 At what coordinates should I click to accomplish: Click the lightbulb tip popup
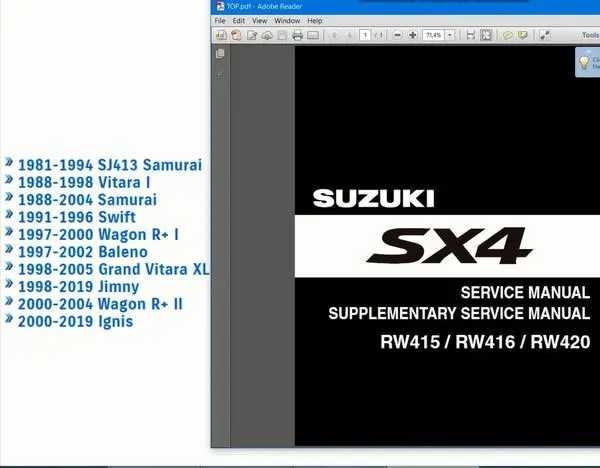pos(588,62)
